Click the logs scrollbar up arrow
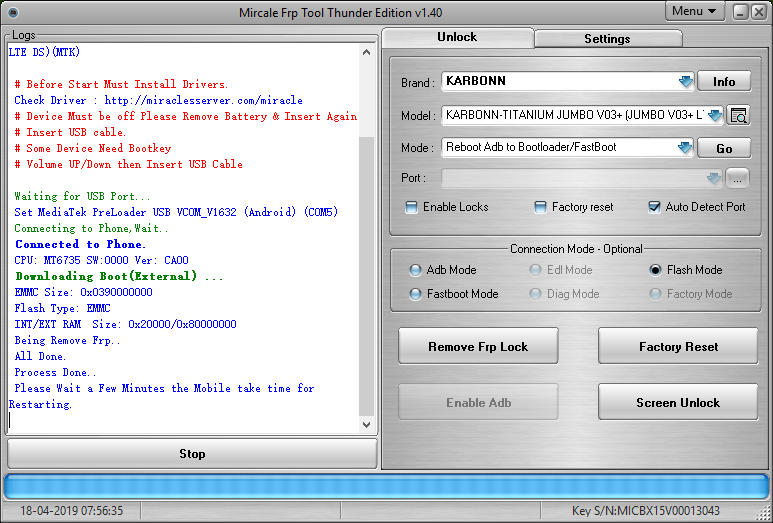Viewport: 773px width, 523px height. point(366,52)
